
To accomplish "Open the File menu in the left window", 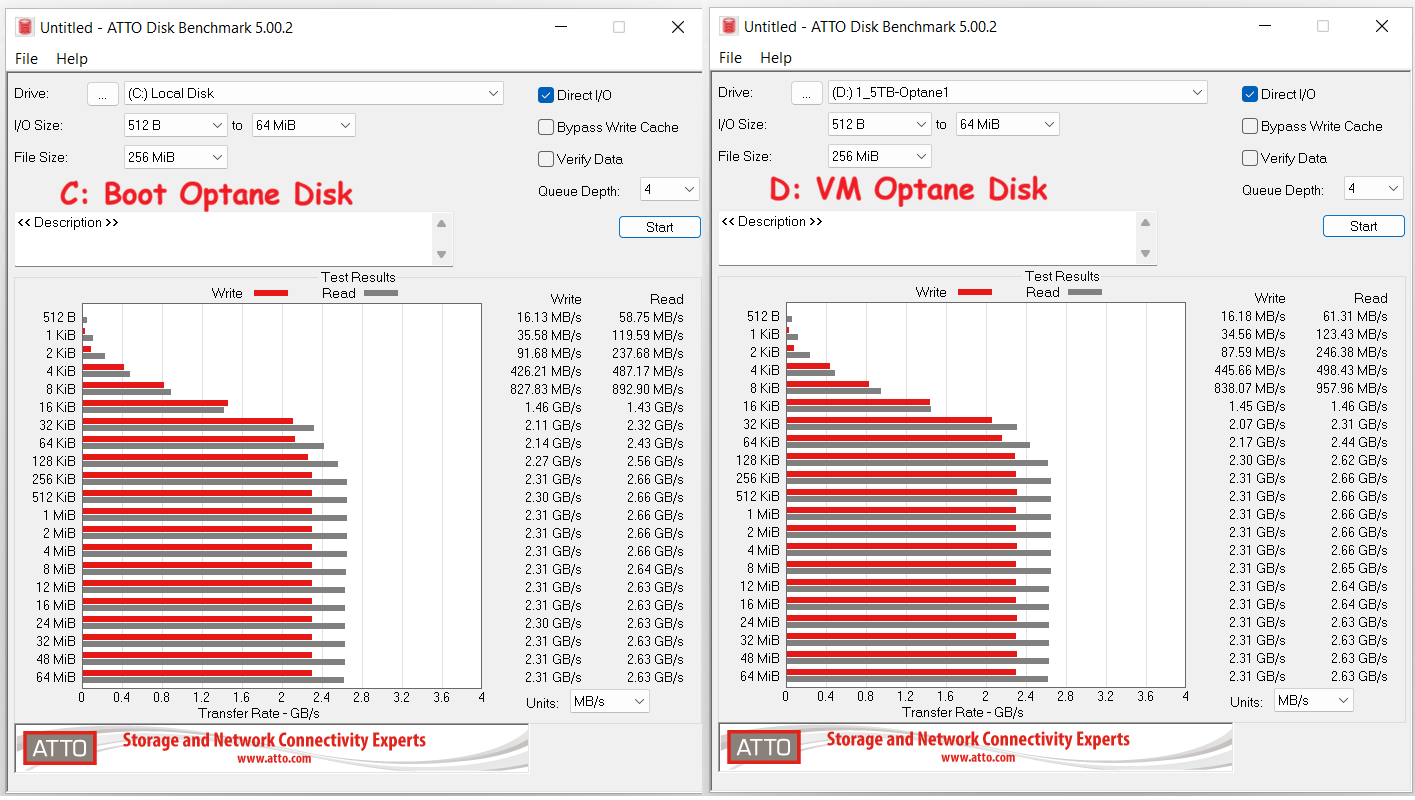I will (x=26, y=59).
